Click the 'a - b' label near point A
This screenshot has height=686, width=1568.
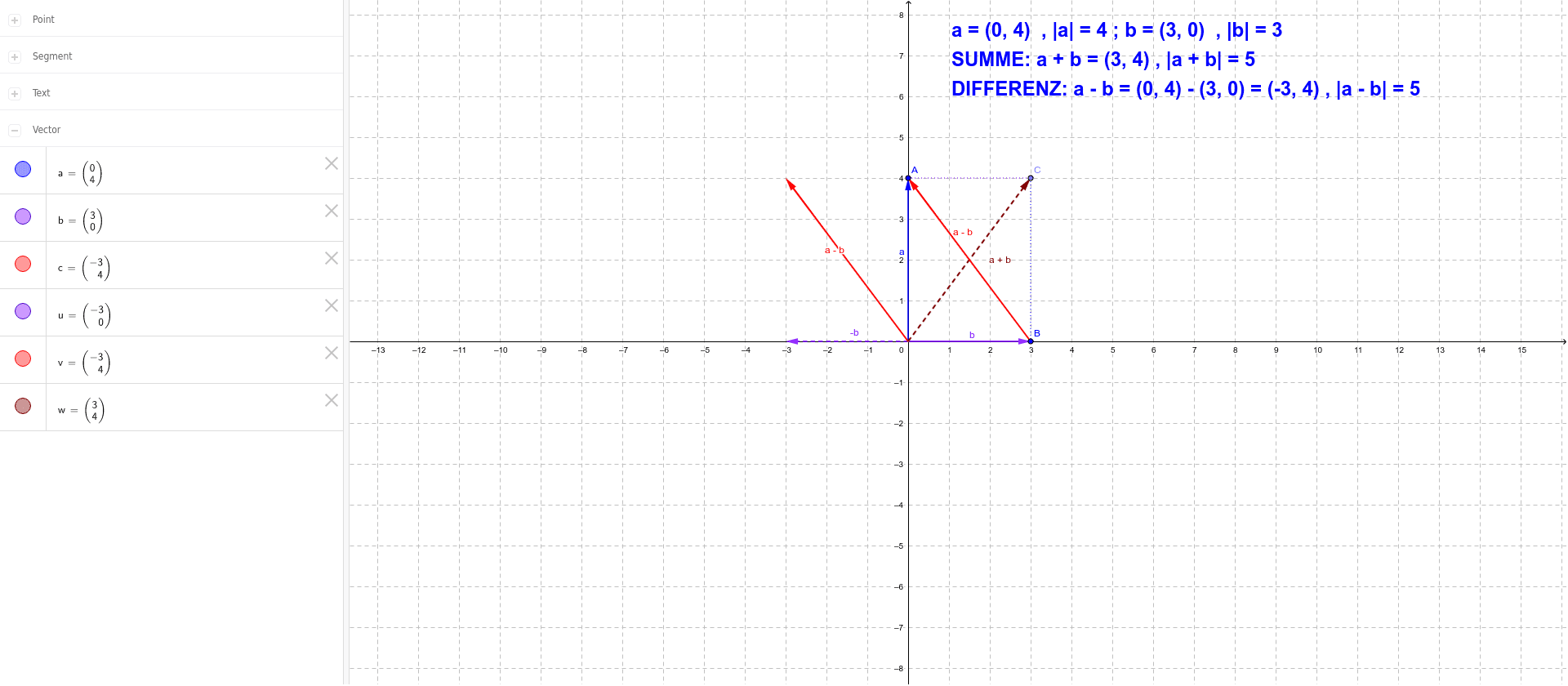(x=963, y=232)
